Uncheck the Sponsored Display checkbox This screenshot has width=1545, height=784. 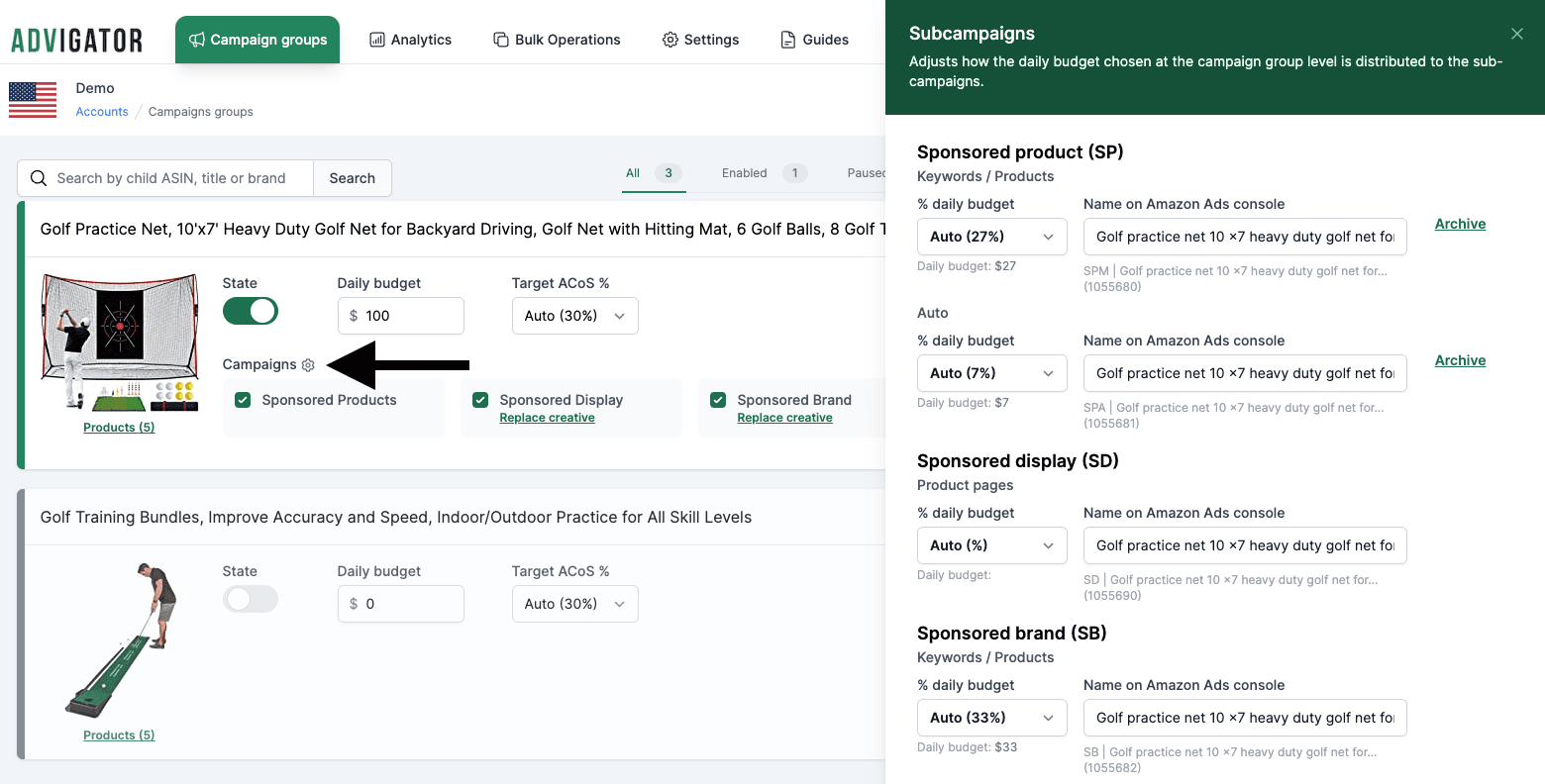click(x=480, y=400)
